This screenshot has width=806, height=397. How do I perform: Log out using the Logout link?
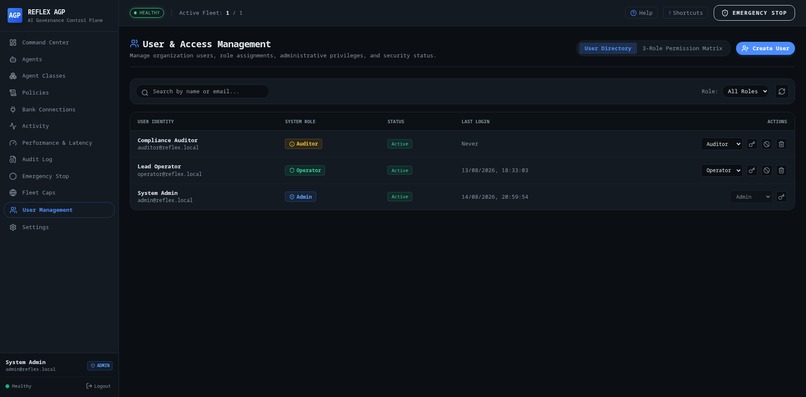(98, 386)
